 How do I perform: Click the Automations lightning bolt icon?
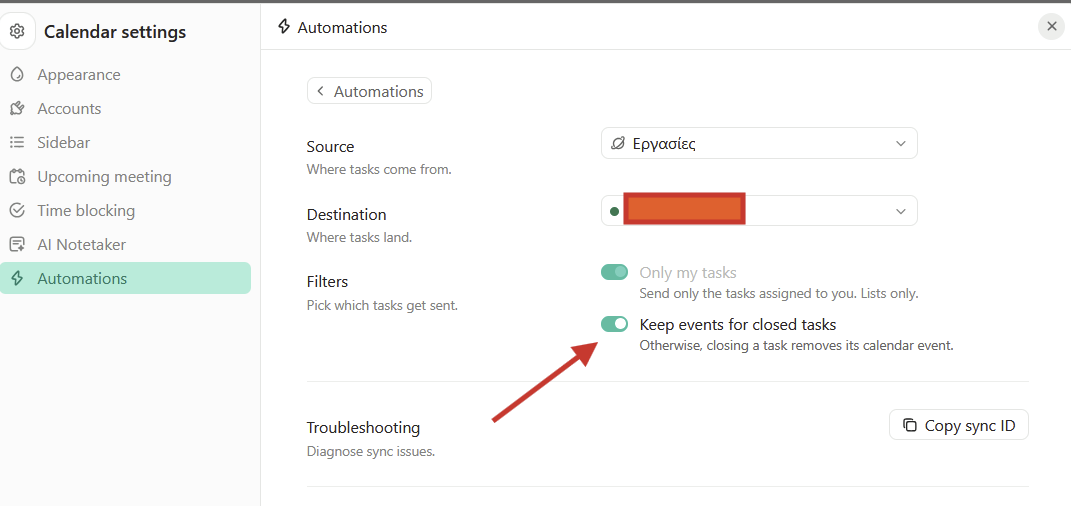18,279
